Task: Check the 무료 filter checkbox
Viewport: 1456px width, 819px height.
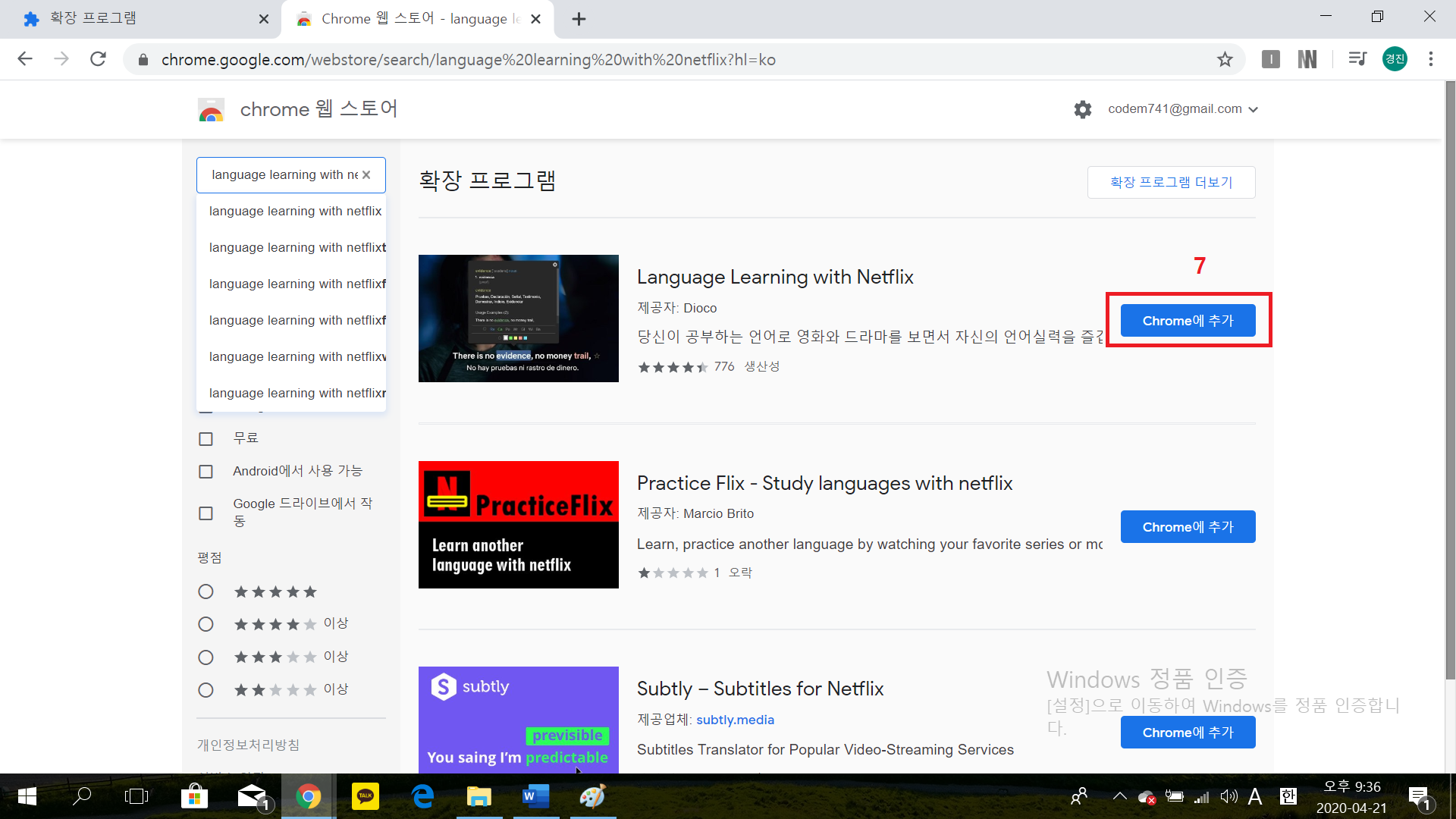Action: point(206,439)
